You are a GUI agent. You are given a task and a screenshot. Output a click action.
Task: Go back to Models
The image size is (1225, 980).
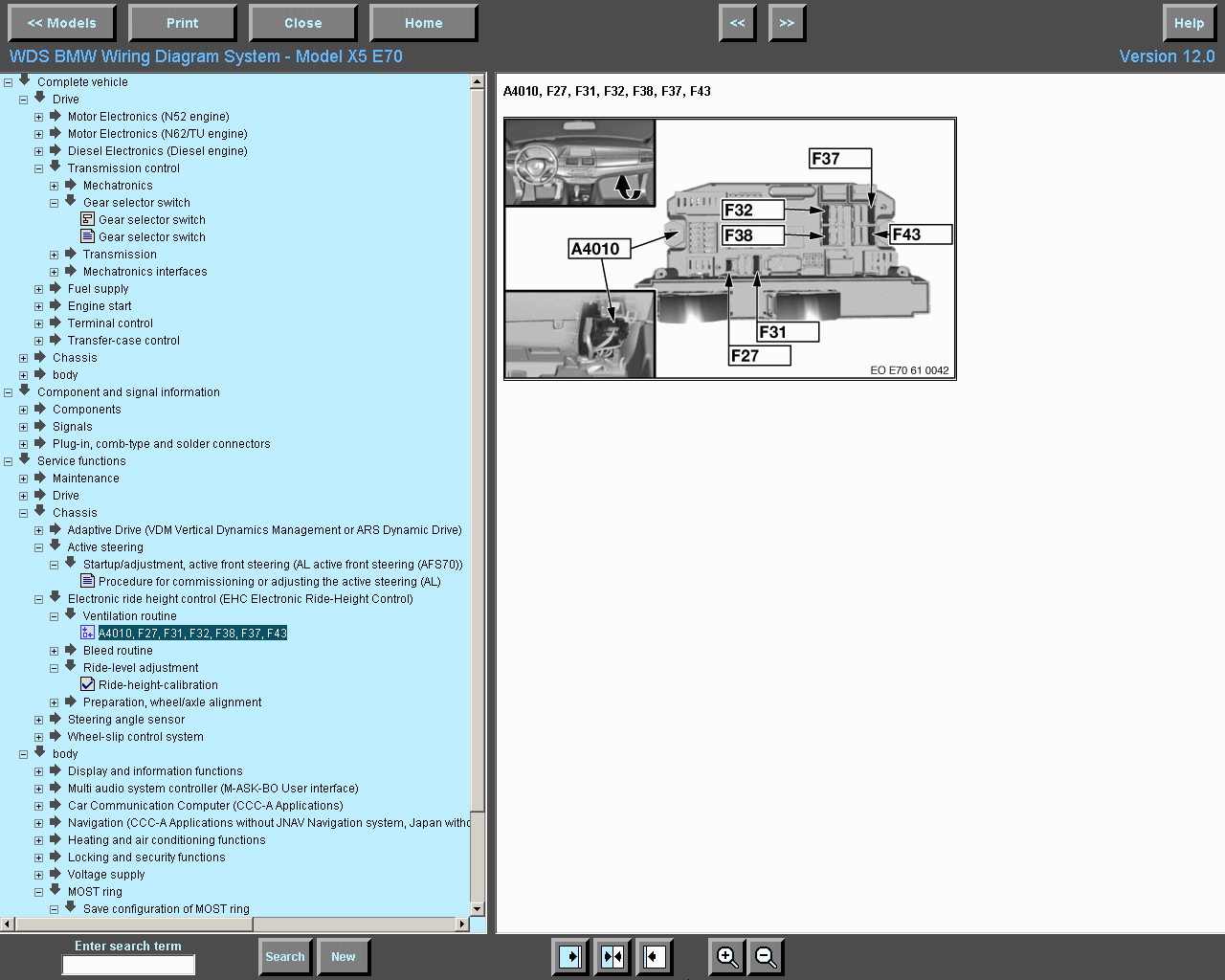point(62,23)
